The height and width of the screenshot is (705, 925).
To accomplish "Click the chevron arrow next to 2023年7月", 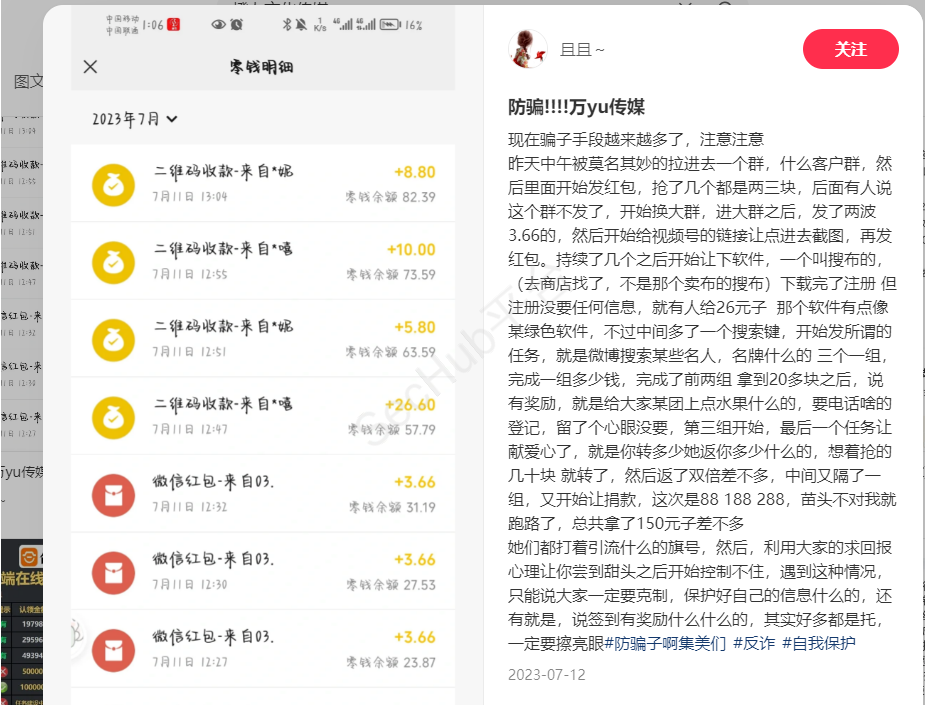I will point(172,119).
